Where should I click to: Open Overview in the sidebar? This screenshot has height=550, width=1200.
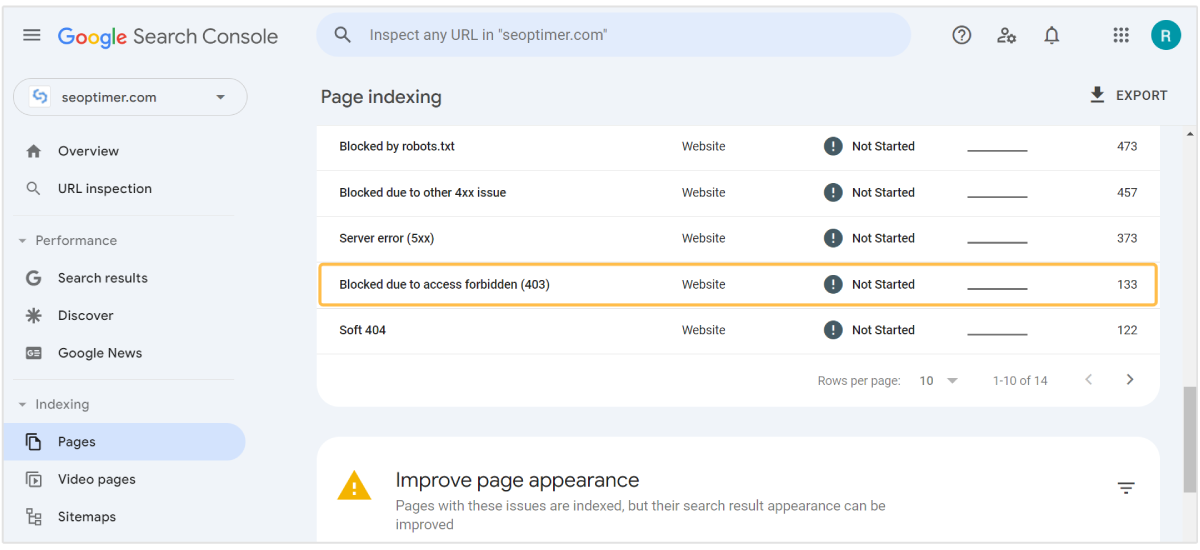click(x=88, y=151)
